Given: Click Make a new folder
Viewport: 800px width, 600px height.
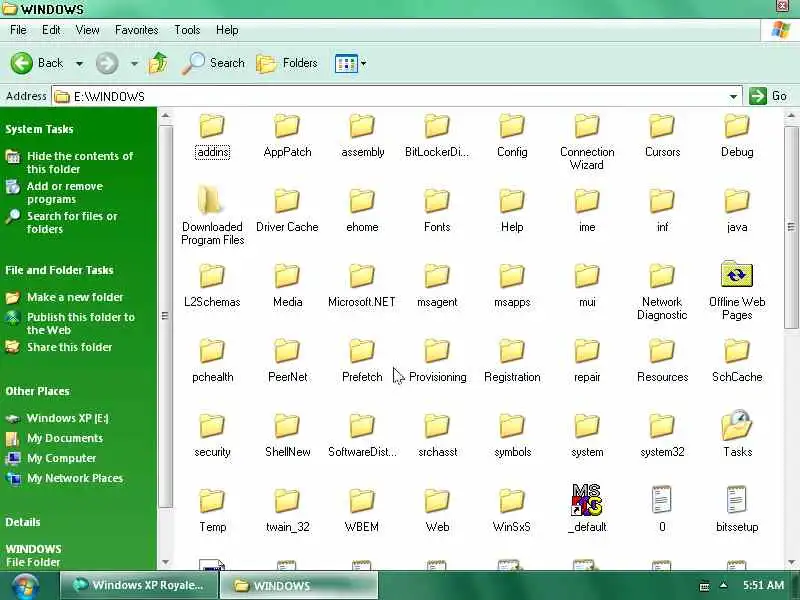Looking at the screenshot, I should [75, 297].
